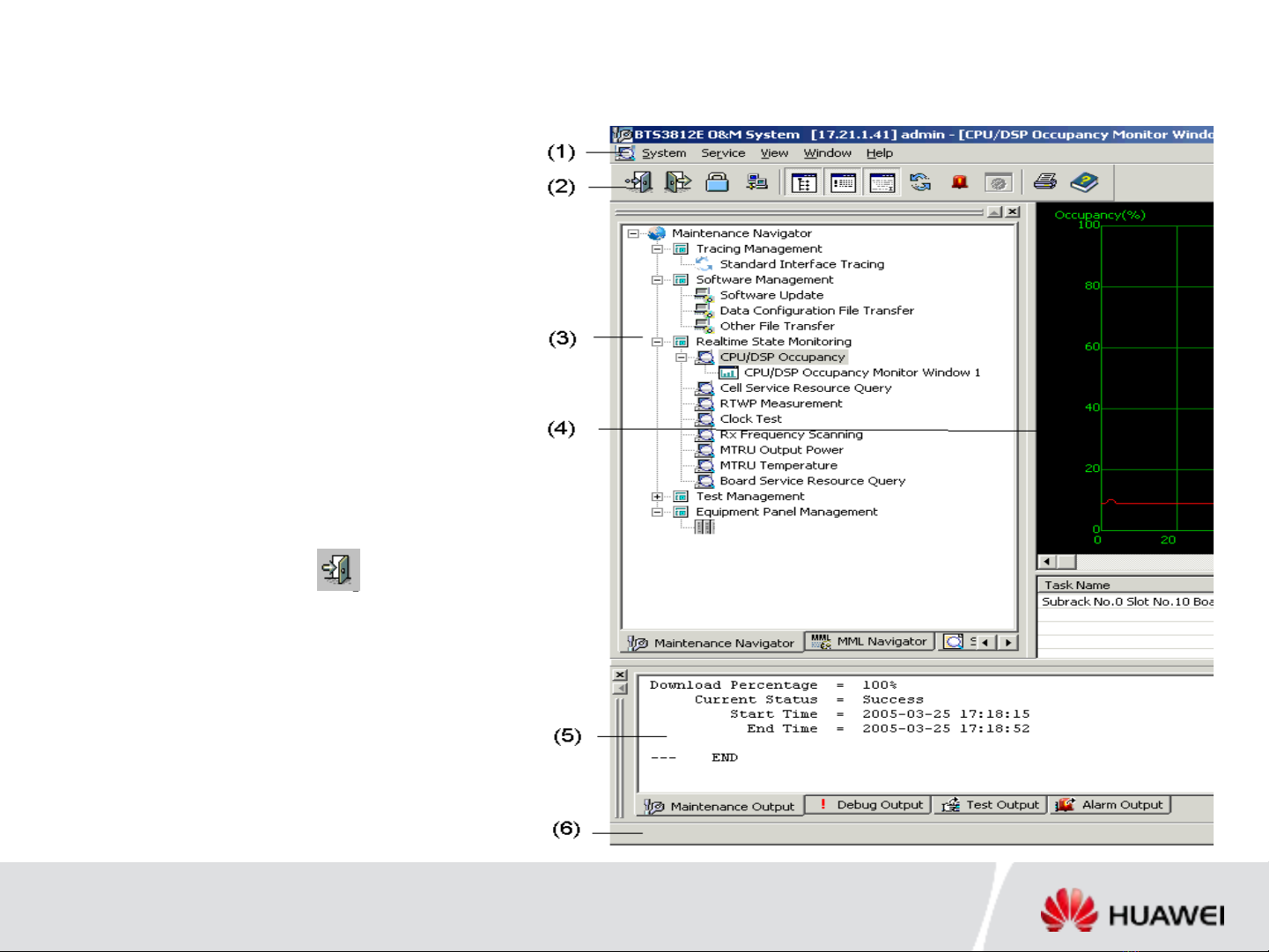Click the blue refresh arrows toolbar icon

[x=920, y=182]
